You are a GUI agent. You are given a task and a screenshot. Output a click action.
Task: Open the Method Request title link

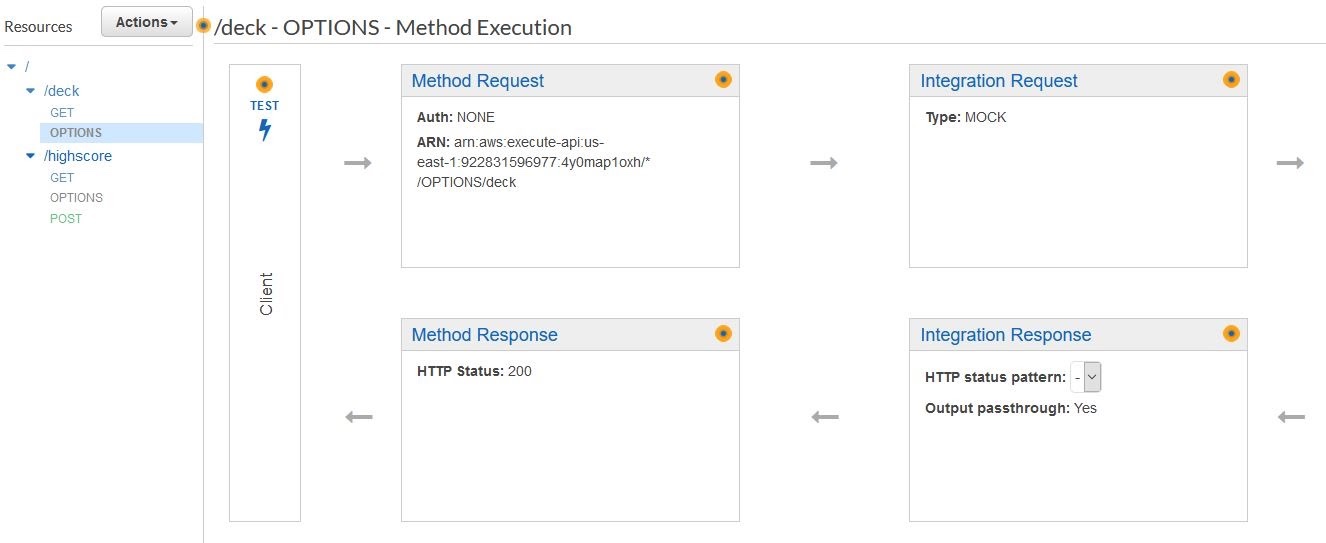tap(478, 81)
